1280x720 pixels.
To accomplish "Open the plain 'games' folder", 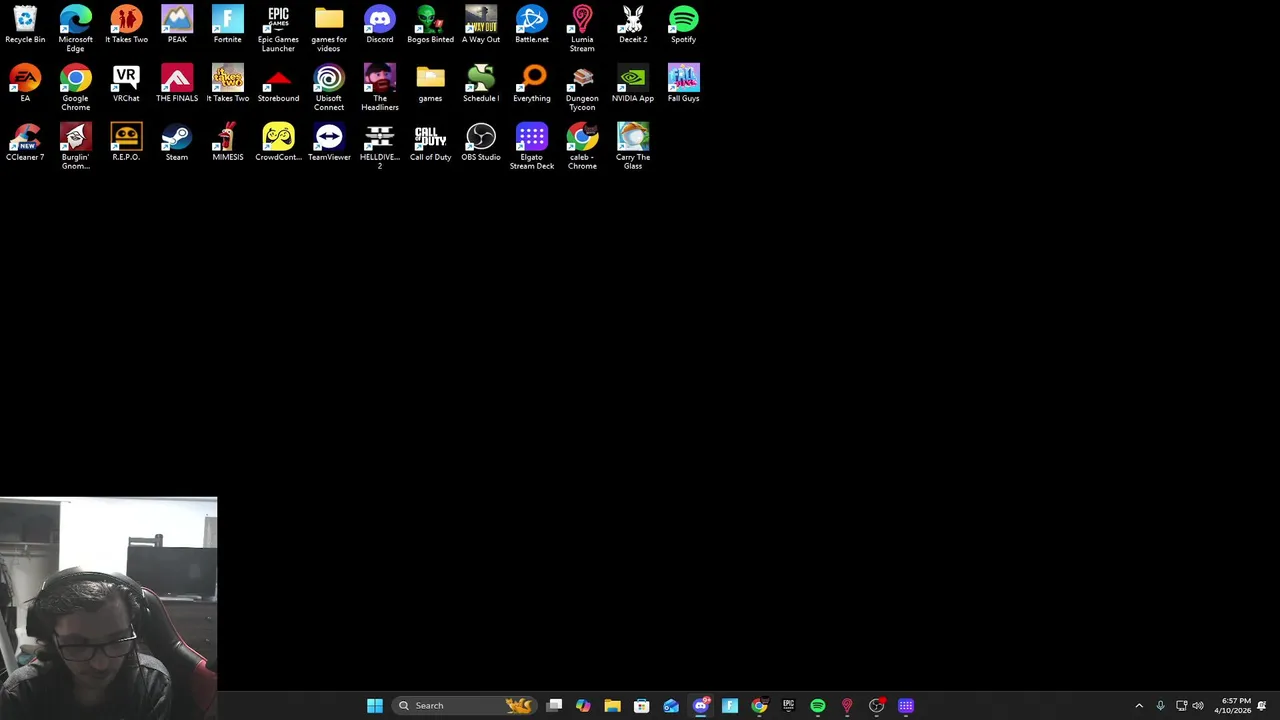I will (430, 84).
